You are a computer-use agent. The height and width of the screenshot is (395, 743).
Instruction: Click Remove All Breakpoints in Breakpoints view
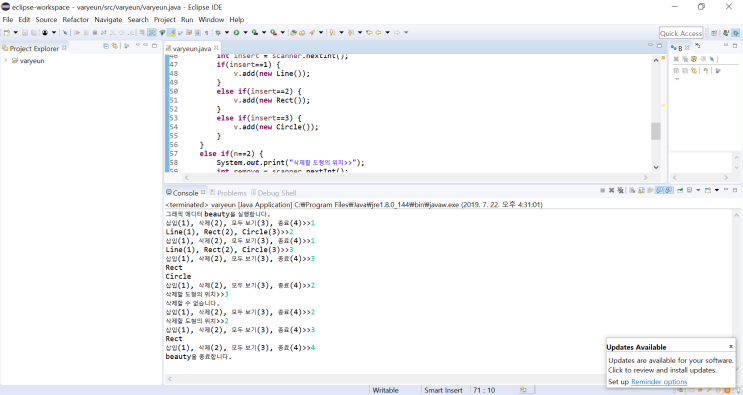[685, 59]
